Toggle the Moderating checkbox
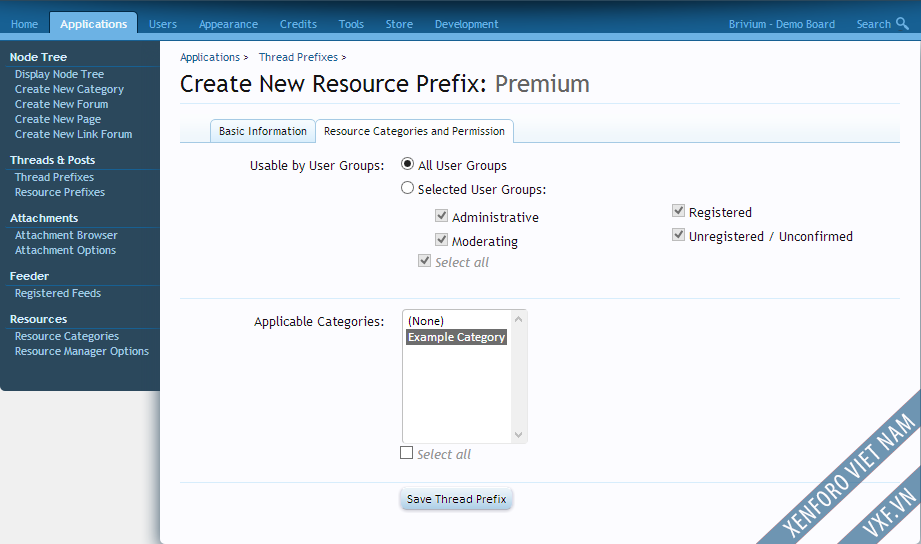 tap(441, 240)
